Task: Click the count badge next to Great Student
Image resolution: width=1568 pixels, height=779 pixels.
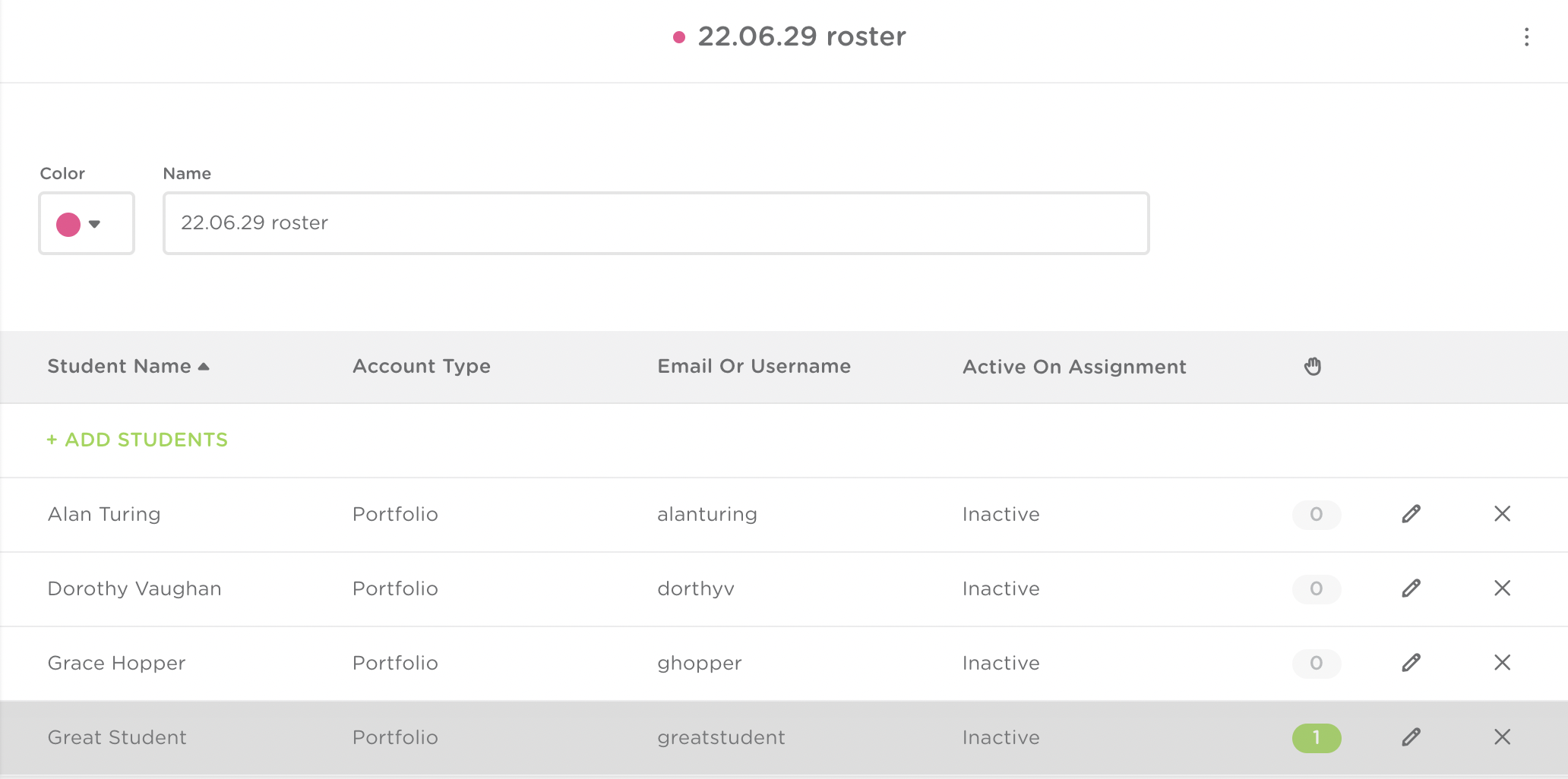Action: click(x=1317, y=737)
